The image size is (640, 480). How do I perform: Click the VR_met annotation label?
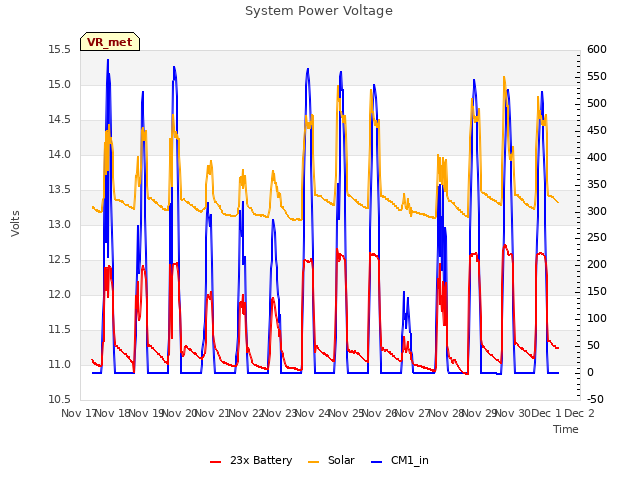pyautogui.click(x=110, y=42)
